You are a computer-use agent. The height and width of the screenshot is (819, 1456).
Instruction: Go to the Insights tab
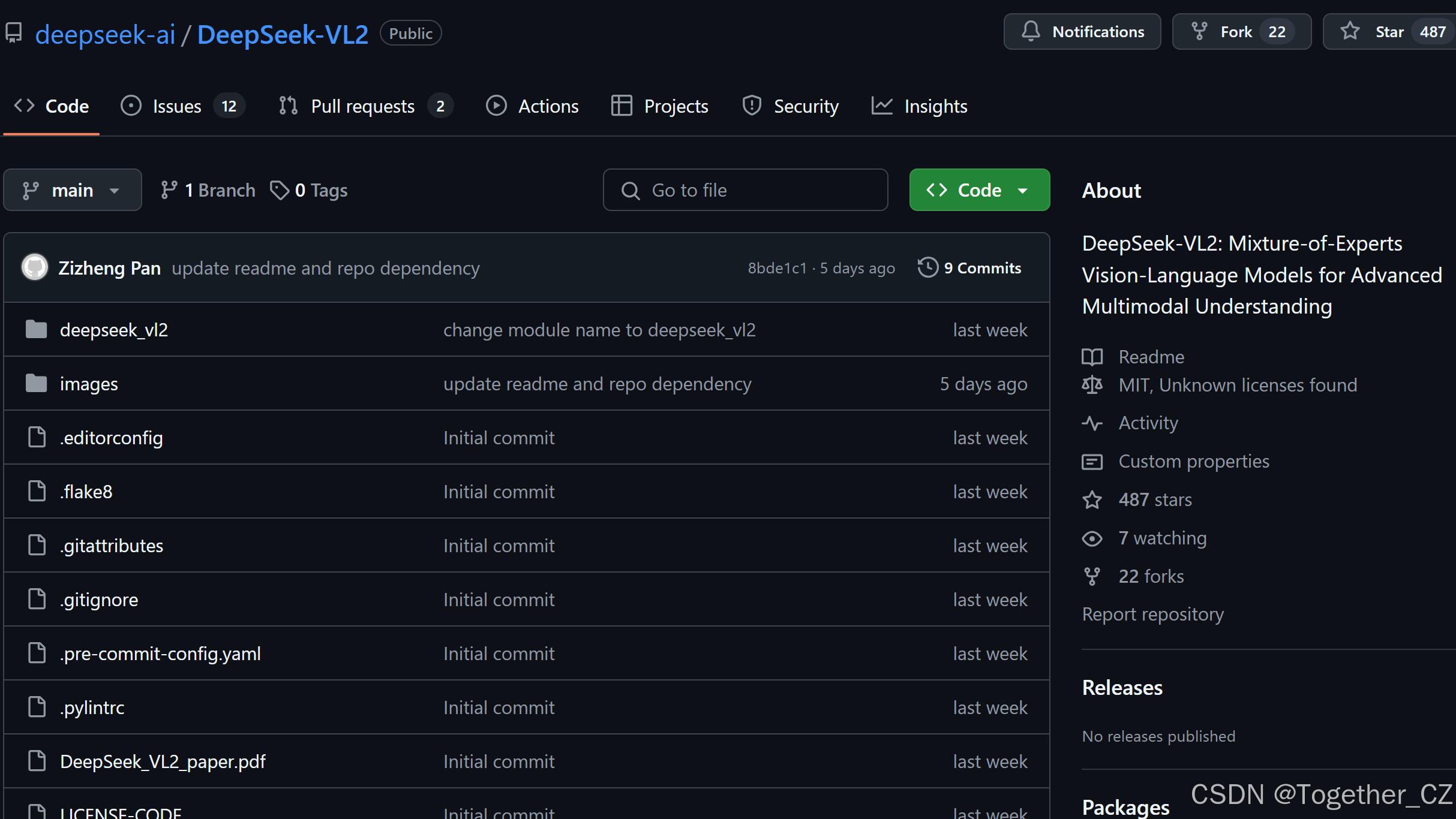[x=935, y=106]
